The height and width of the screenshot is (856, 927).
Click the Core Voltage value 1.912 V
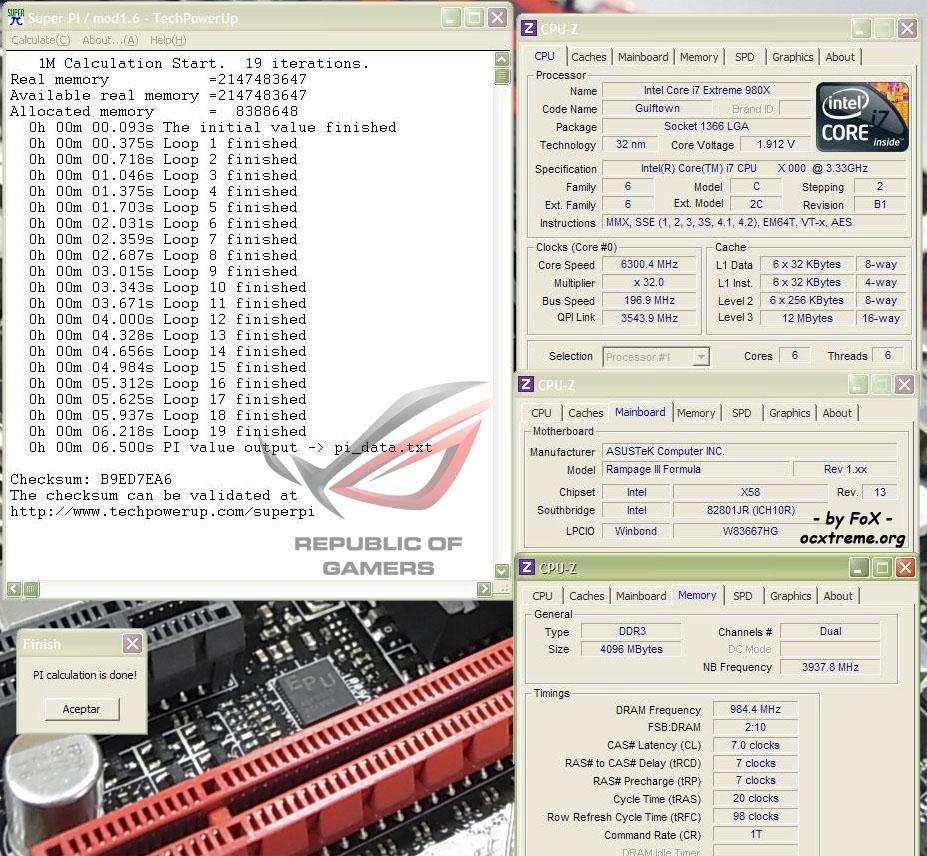[775, 144]
